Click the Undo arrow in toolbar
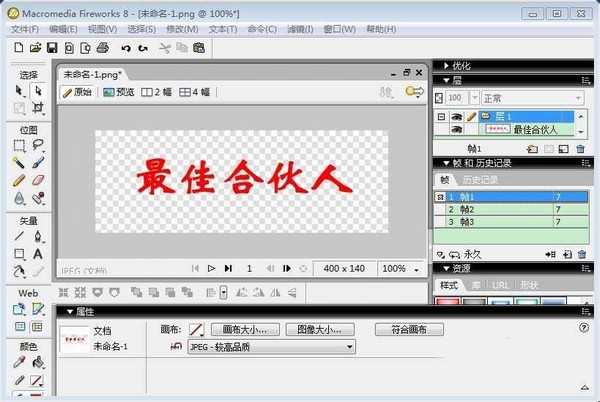 [x=126, y=47]
